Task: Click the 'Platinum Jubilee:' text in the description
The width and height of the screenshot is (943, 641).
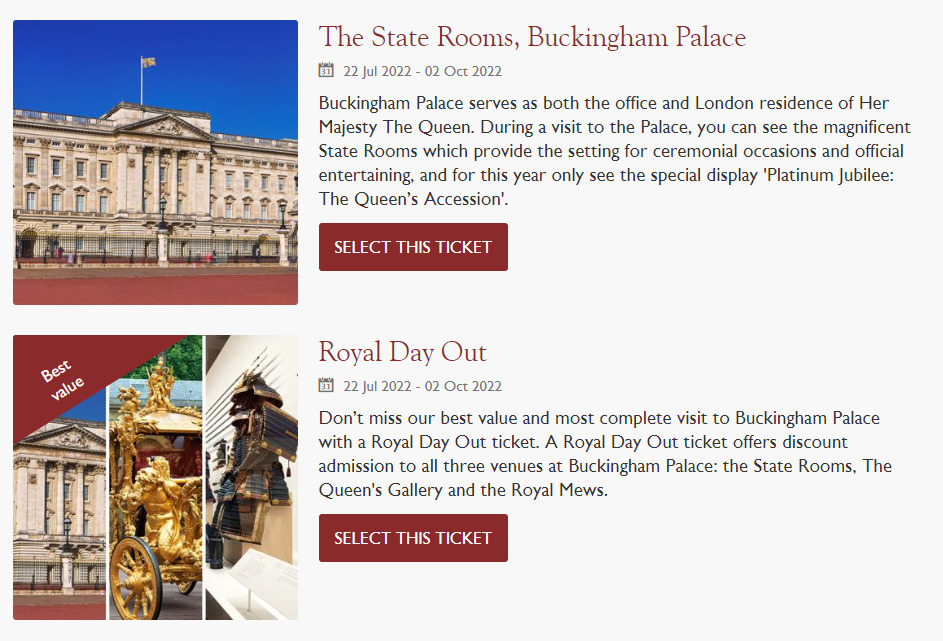Action: [828, 175]
